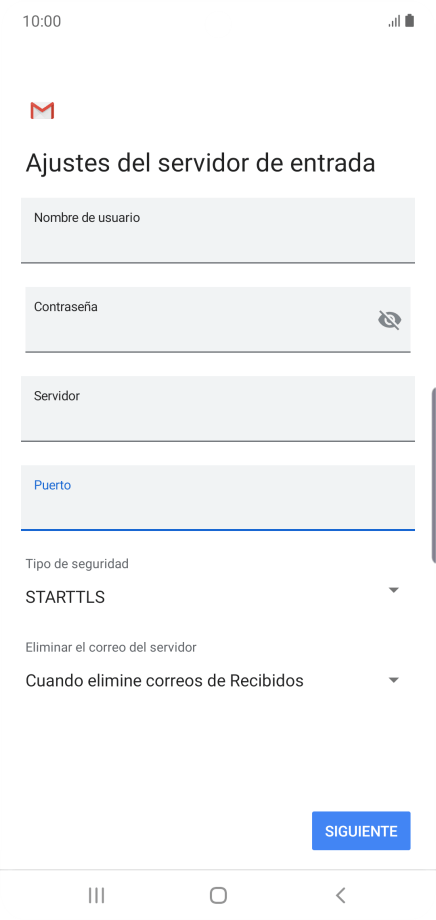Tap the Gmail logo icon
The image size is (436, 920).
click(42, 110)
